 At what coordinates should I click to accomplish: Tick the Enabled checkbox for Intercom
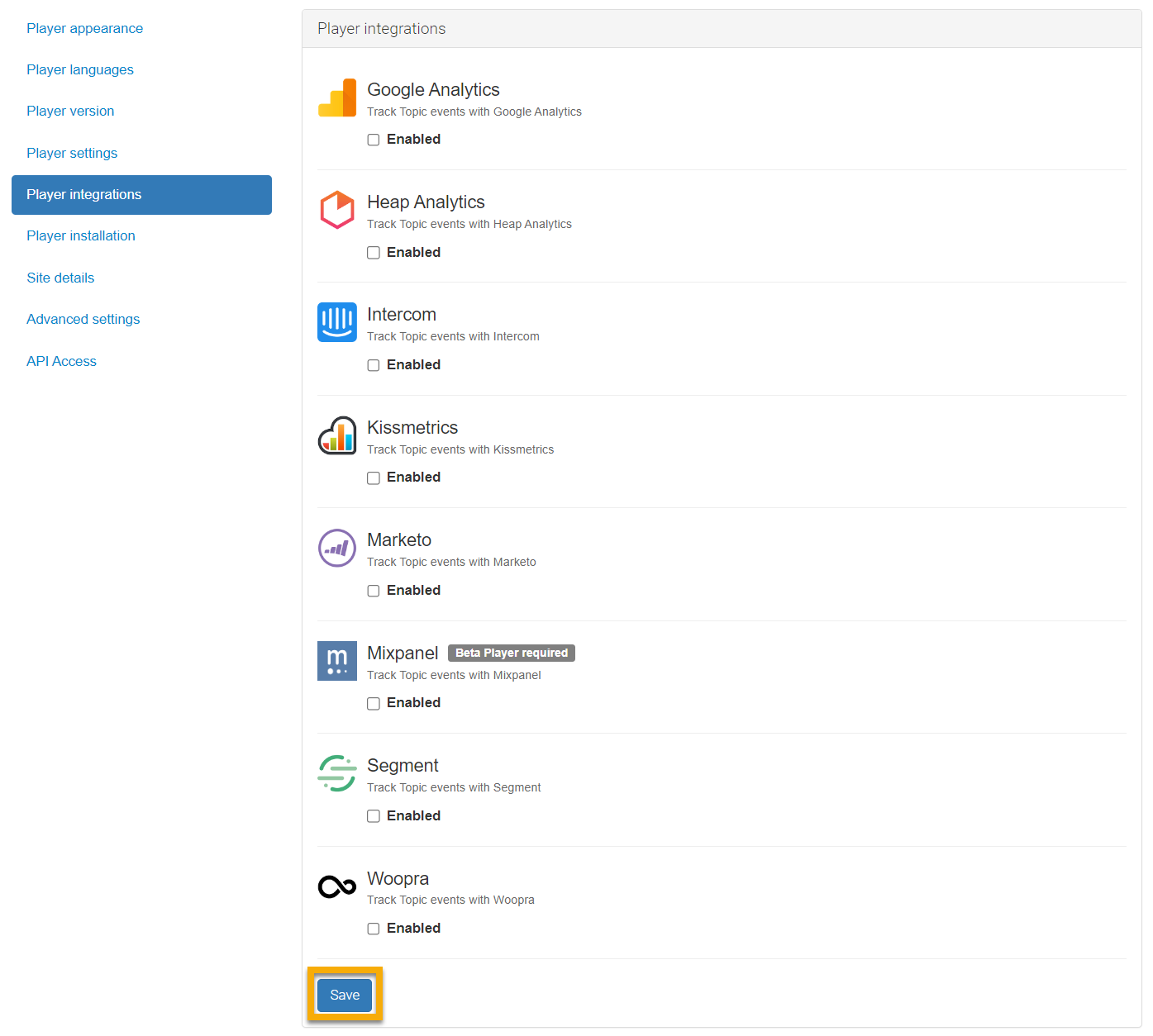[x=374, y=365]
